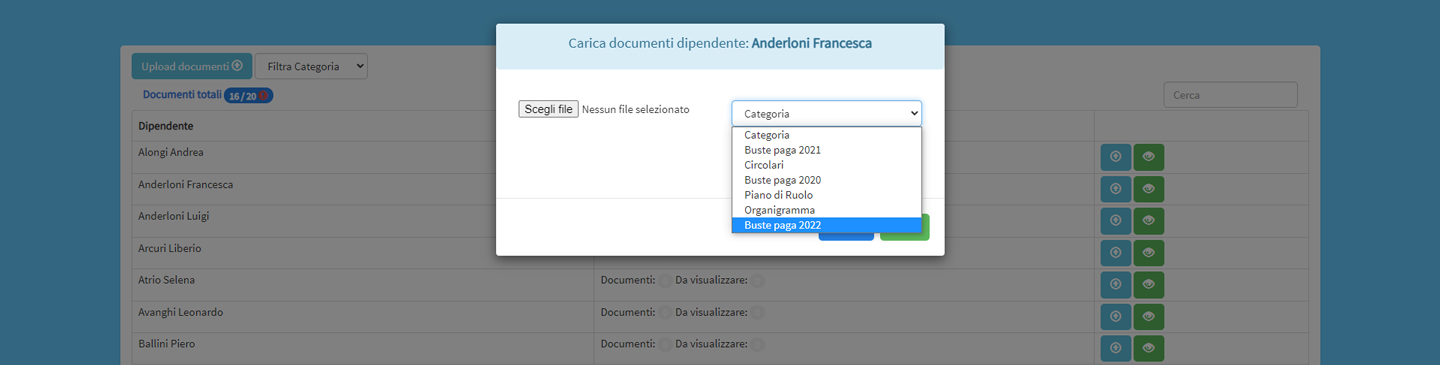This screenshot has width=1440, height=365.
Task: Click eye icon for Ballini Piero row
Action: coord(1149,349)
